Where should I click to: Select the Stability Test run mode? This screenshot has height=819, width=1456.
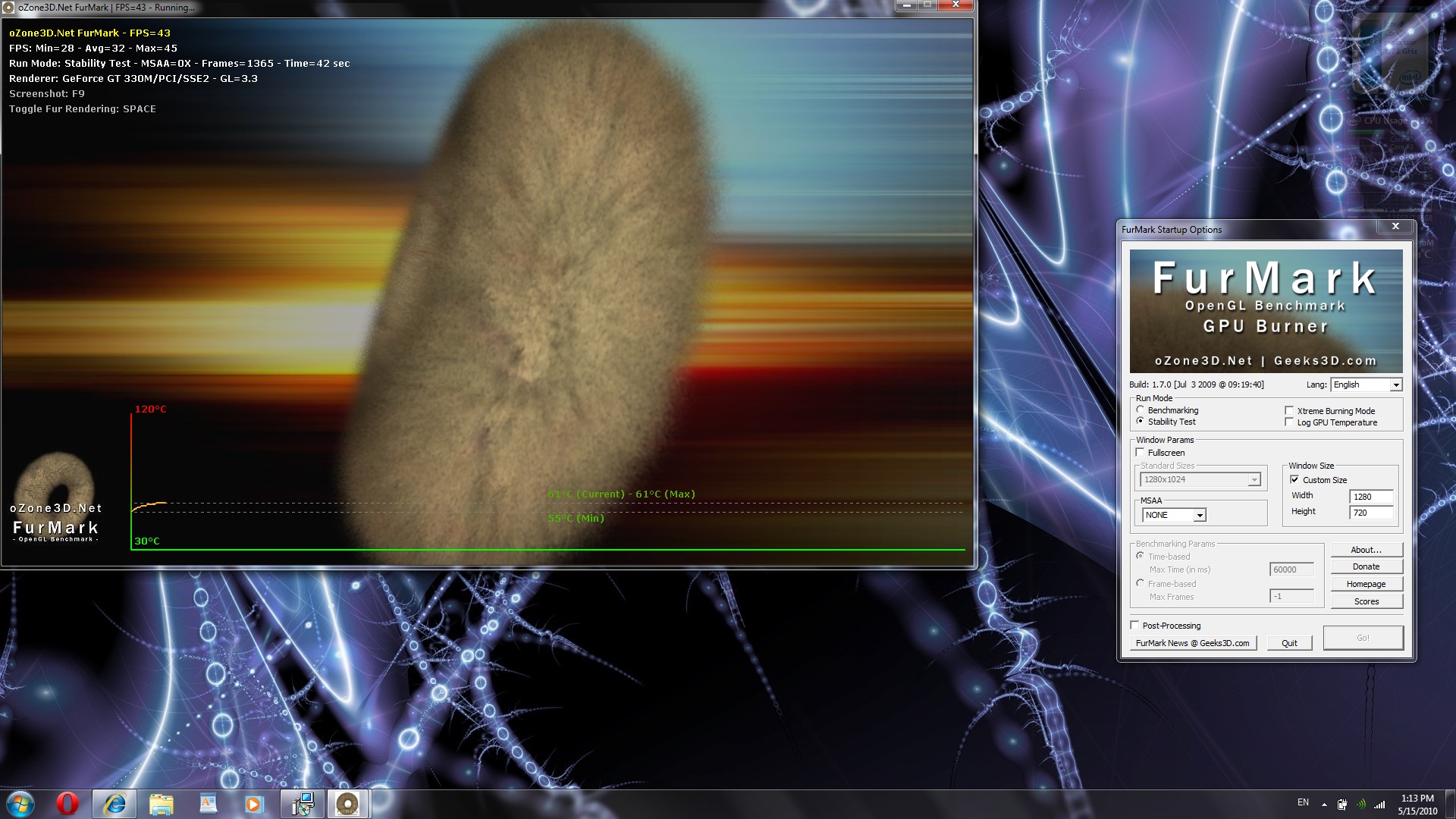click(1140, 422)
